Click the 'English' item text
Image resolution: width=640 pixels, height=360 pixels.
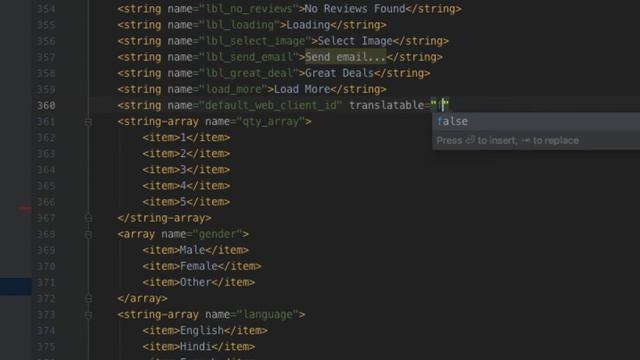click(x=202, y=330)
